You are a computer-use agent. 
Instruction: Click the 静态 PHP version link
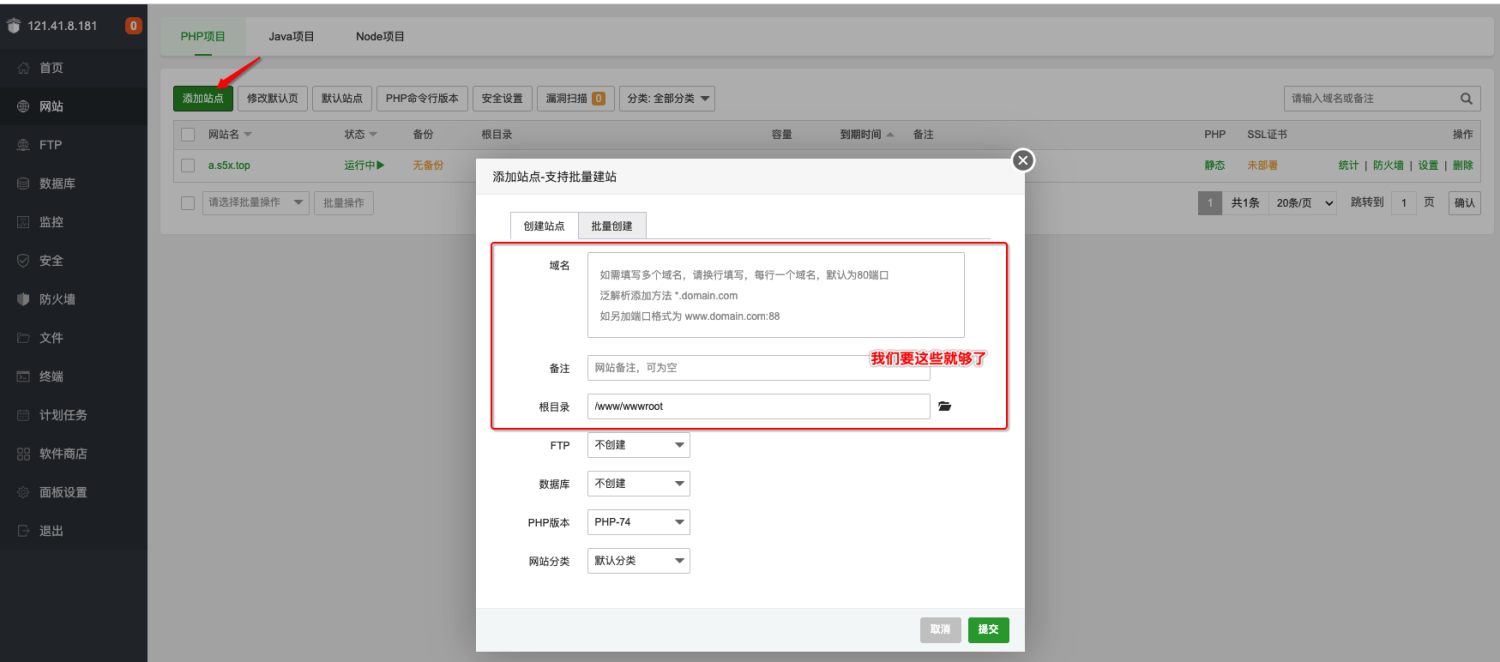coord(1214,165)
